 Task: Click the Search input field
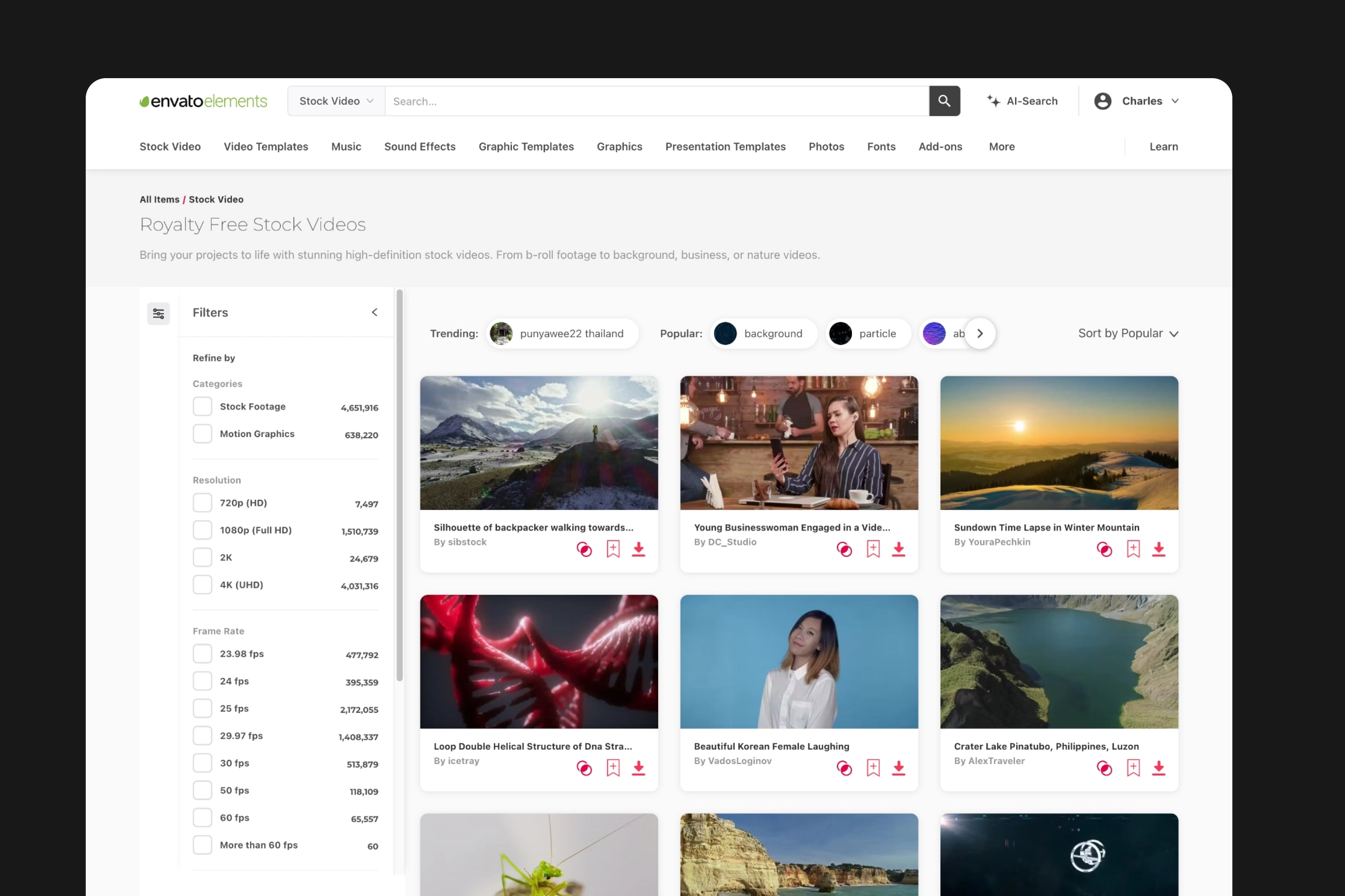[657, 101]
